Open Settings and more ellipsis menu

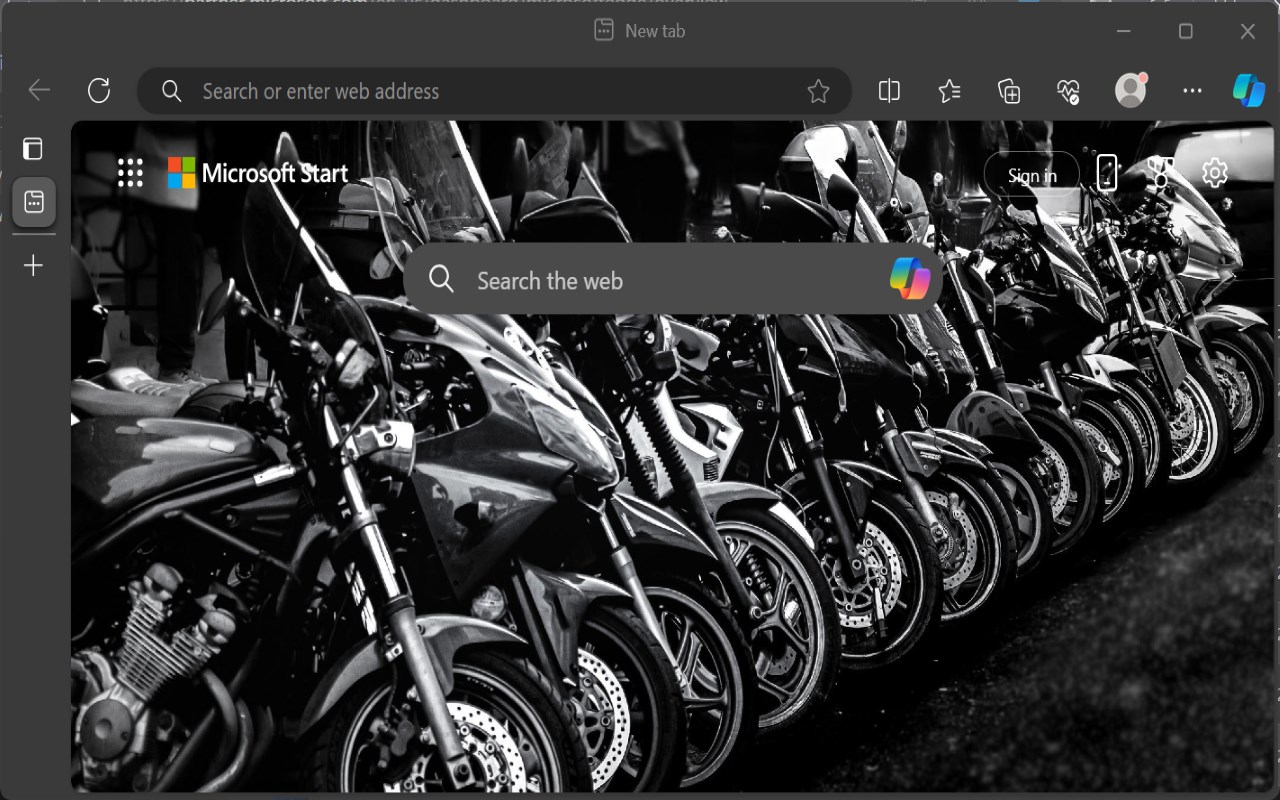[x=1192, y=91]
